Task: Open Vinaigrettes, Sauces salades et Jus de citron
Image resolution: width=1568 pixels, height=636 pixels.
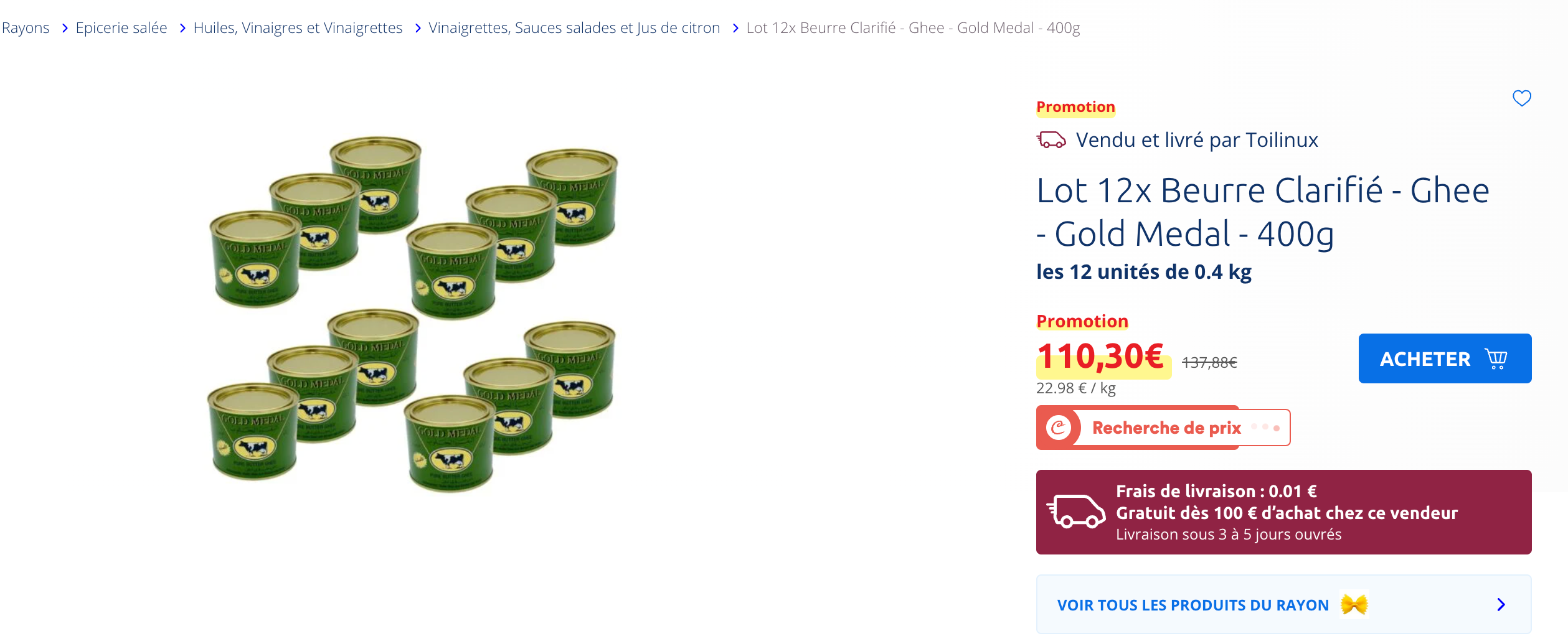Action: coord(574,28)
